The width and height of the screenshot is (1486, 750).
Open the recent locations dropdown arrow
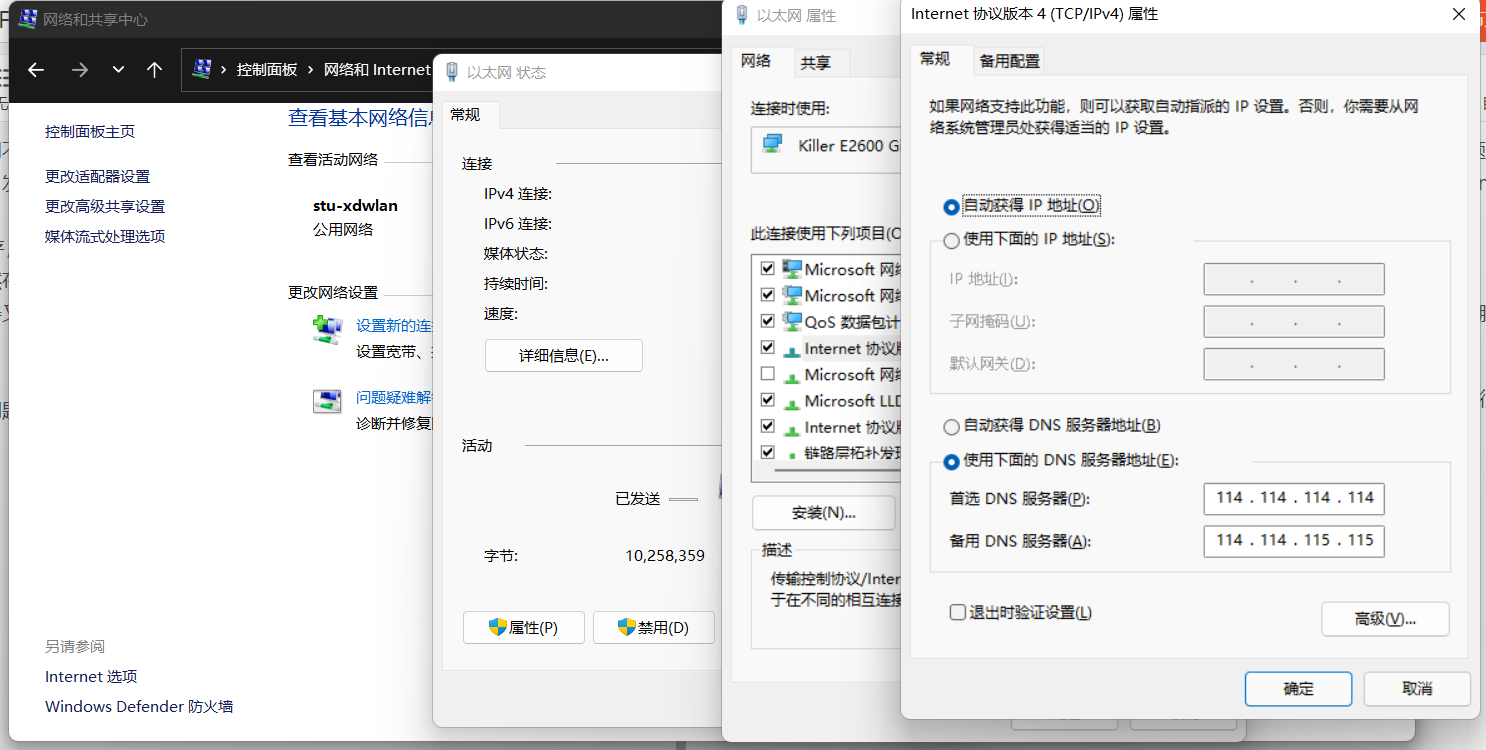tap(118, 69)
